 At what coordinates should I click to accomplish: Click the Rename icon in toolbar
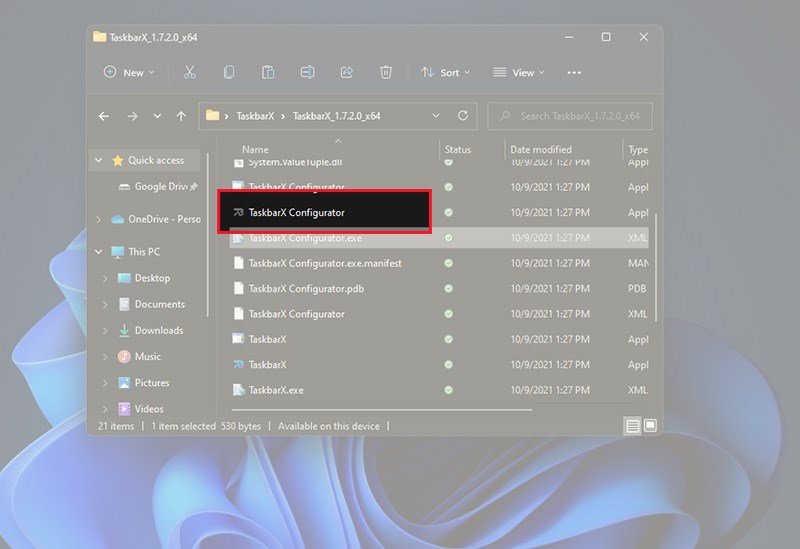pyautogui.click(x=308, y=72)
